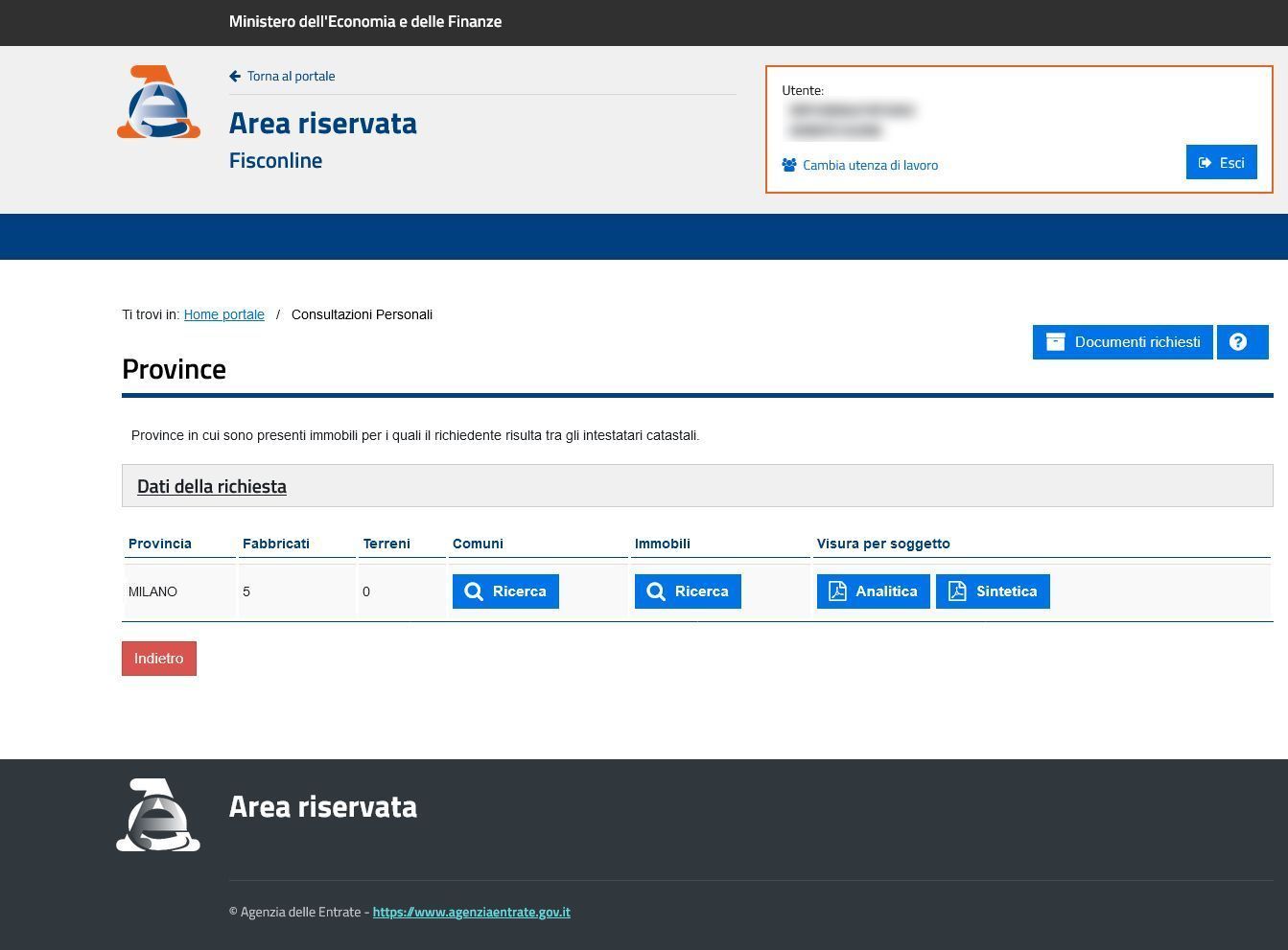The height and width of the screenshot is (950, 1288).
Task: Click the PDF icon on Analitica button
Action: pos(837,591)
